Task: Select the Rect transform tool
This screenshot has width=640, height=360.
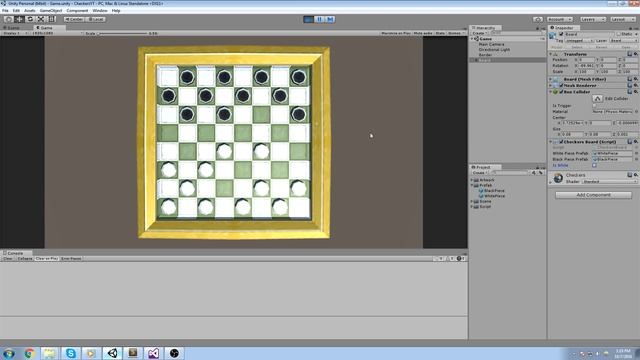Action: click(x=51, y=19)
